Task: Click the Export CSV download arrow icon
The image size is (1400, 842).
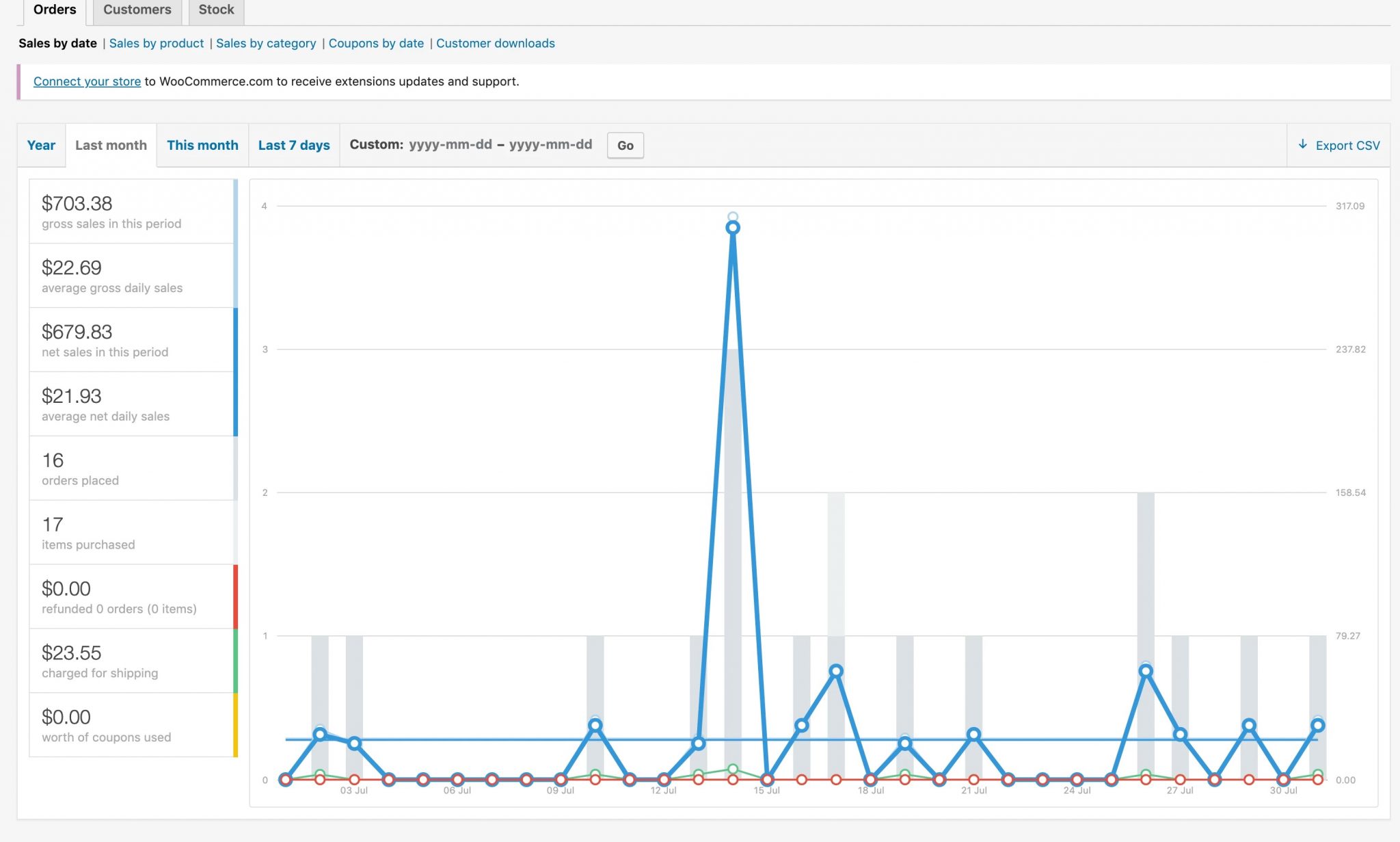Action: (1302, 144)
